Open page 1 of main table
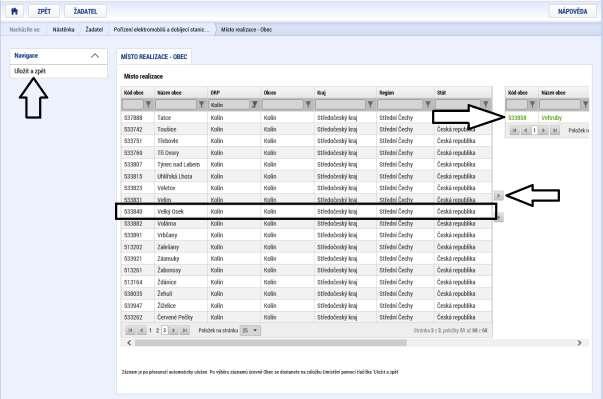 pyautogui.click(x=150, y=330)
